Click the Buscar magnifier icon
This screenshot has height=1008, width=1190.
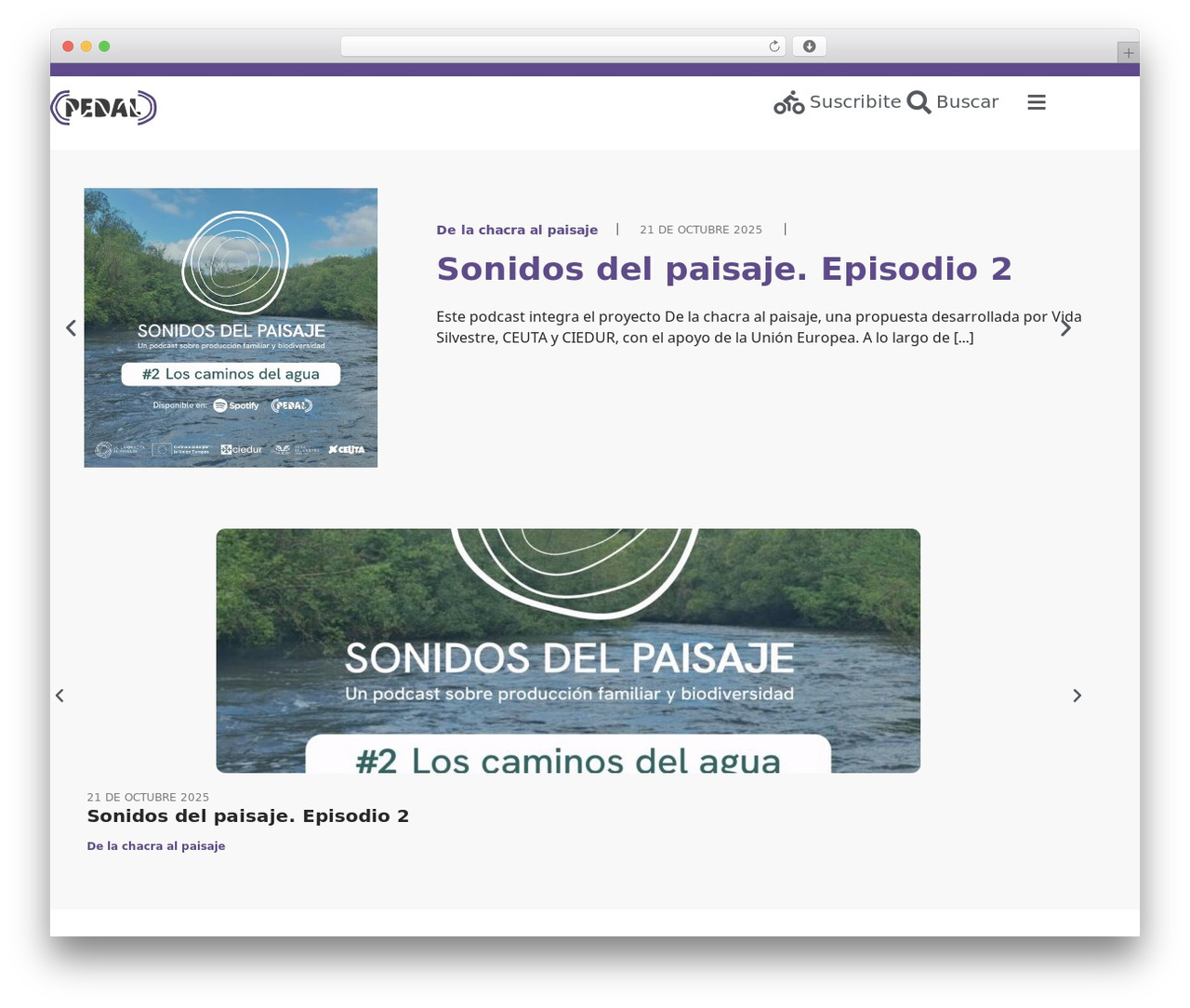pyautogui.click(x=919, y=102)
